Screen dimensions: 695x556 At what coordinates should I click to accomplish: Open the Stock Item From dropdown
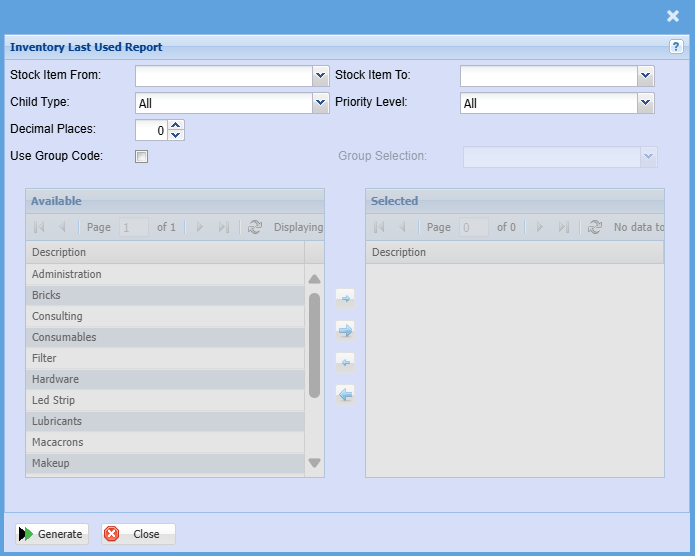320,75
